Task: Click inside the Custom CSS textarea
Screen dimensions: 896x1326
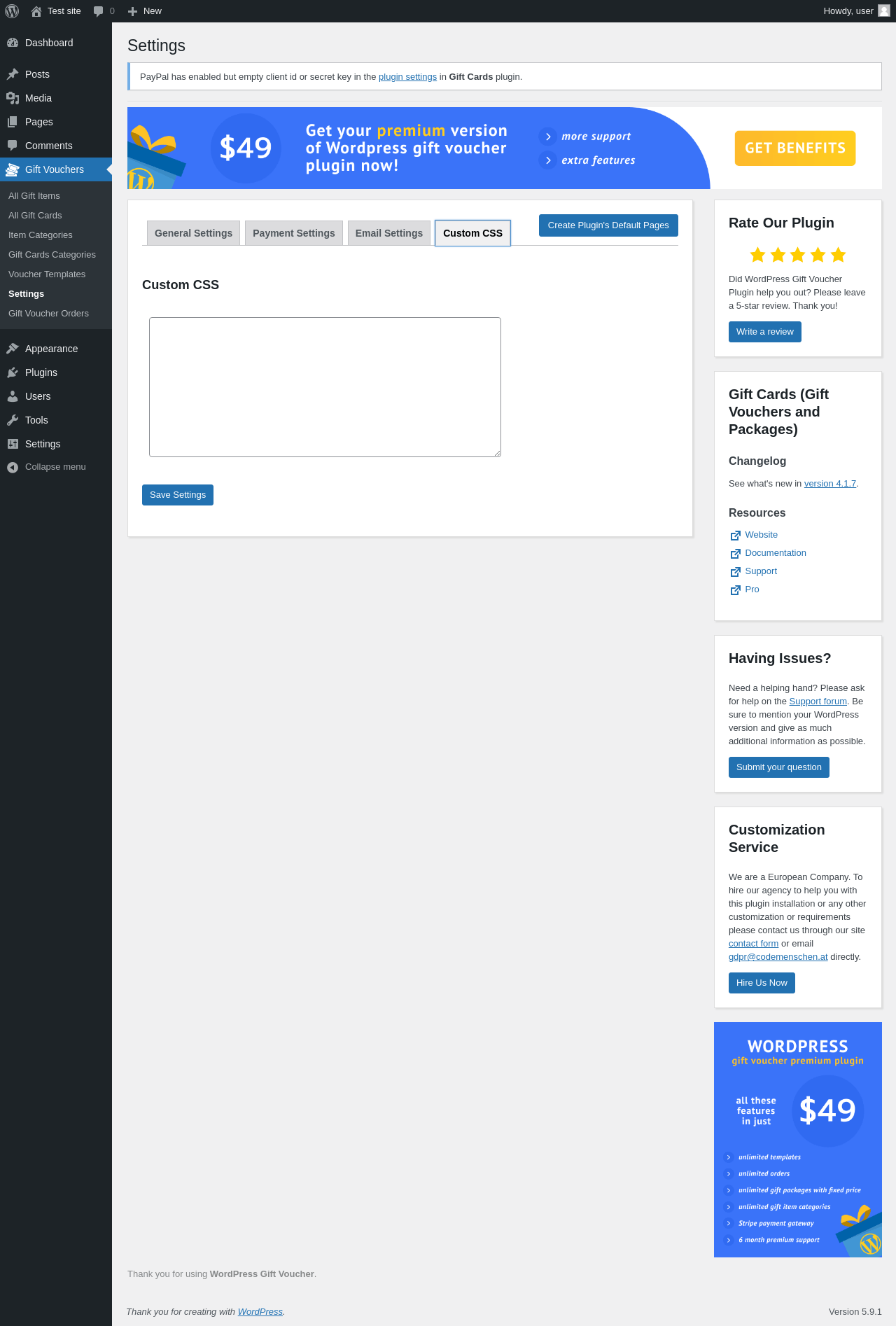Action: [x=325, y=387]
